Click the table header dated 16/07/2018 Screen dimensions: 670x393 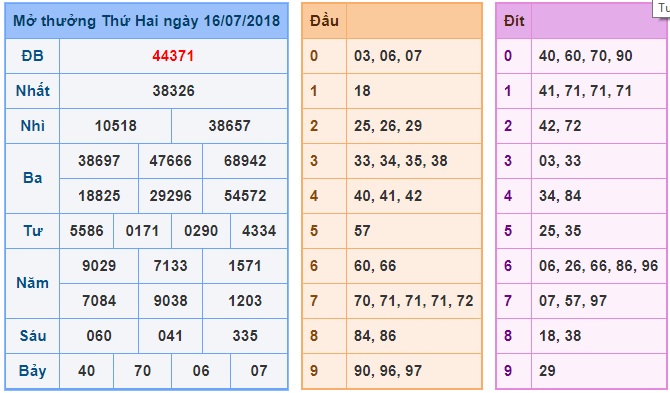point(147,21)
